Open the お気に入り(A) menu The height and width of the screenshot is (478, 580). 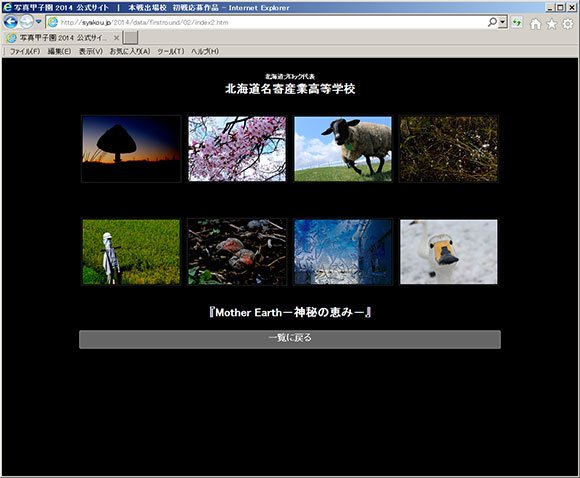[x=130, y=51]
